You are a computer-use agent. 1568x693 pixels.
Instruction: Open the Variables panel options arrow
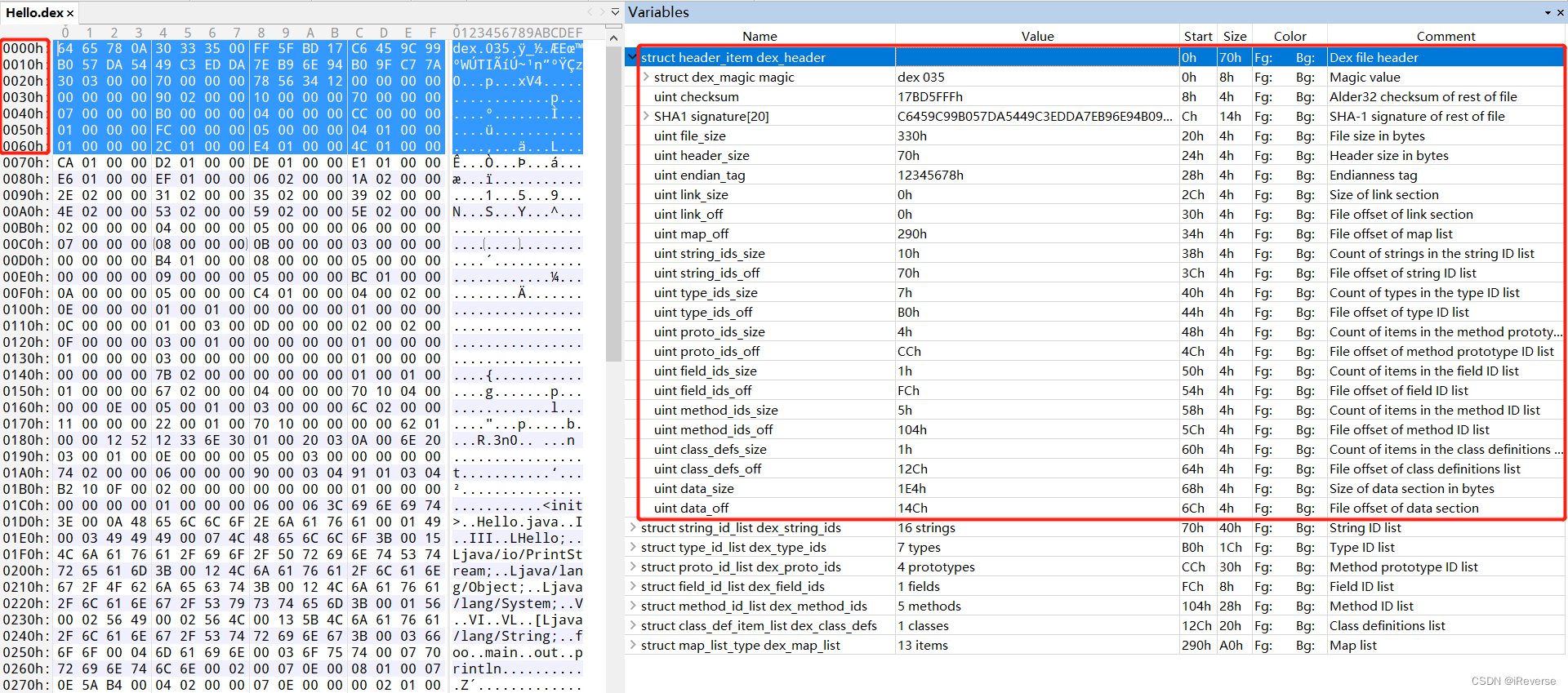tap(1548, 13)
